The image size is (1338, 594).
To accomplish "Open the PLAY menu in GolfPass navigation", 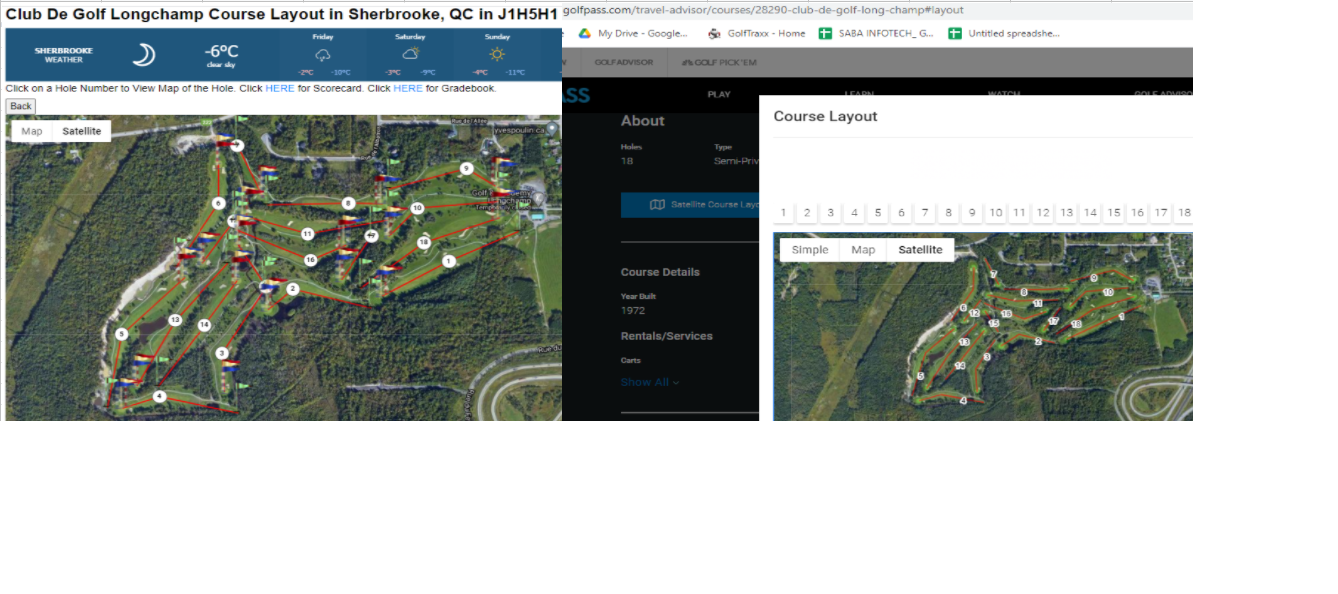I will coord(719,94).
